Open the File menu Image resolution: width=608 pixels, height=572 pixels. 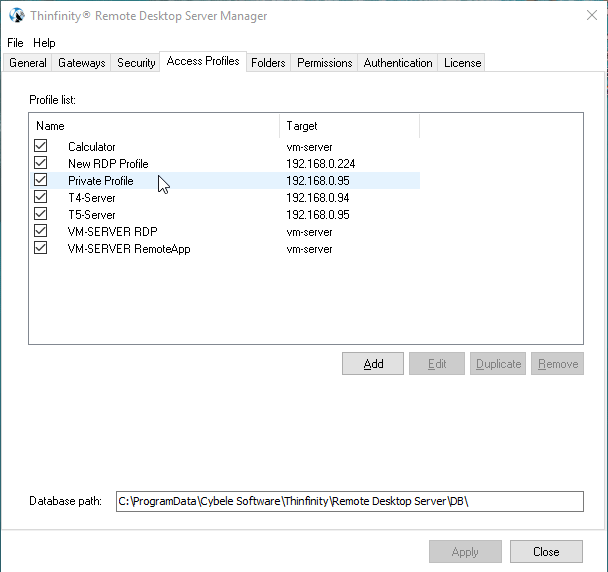[15, 43]
